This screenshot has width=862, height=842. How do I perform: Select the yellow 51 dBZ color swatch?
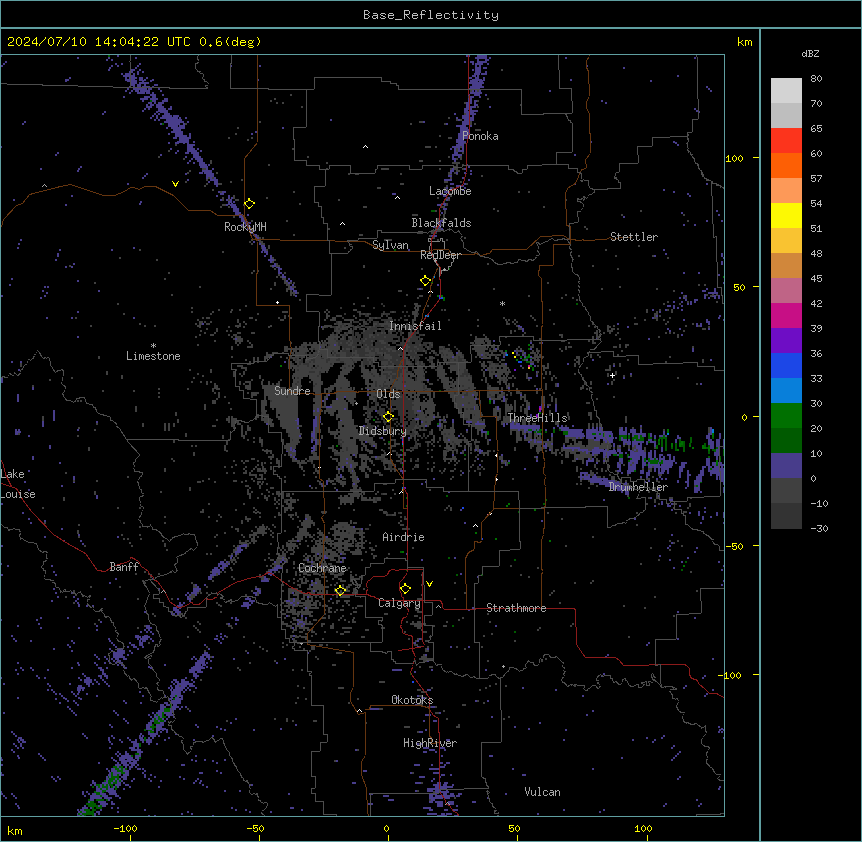coord(786,215)
